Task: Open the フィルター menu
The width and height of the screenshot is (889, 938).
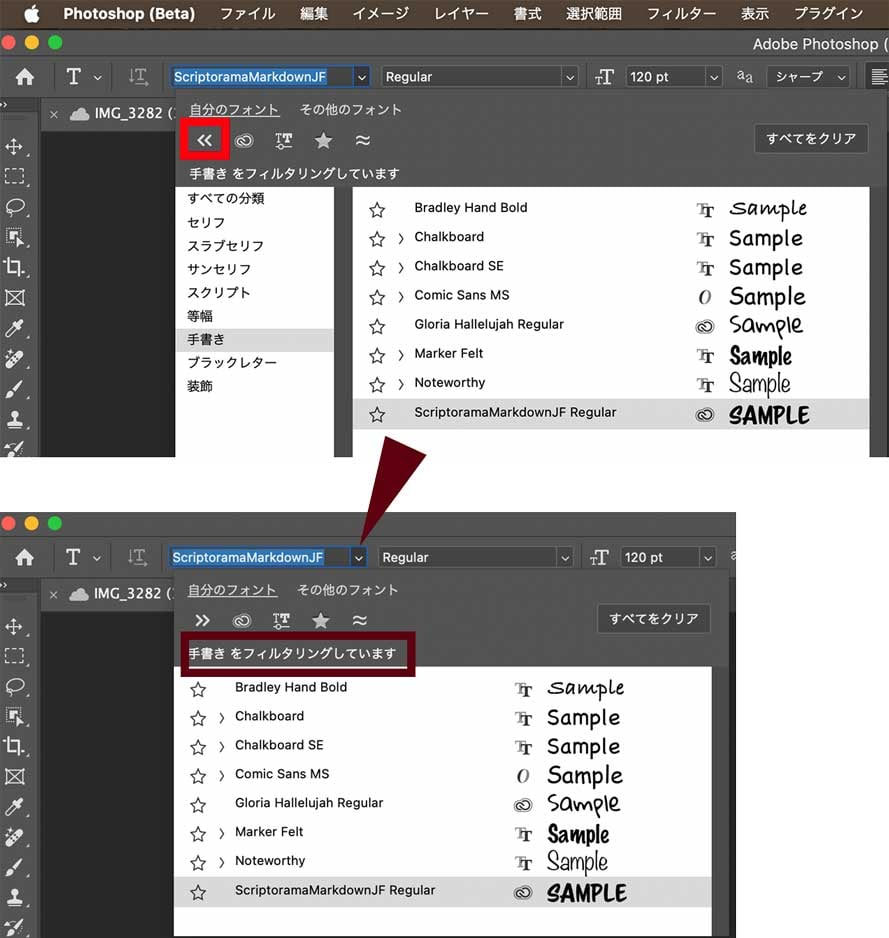Action: click(680, 14)
